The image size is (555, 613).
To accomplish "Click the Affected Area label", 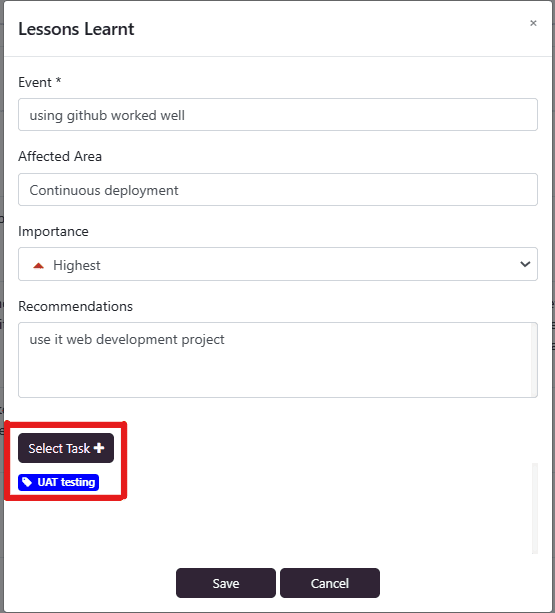I will click(x=60, y=156).
